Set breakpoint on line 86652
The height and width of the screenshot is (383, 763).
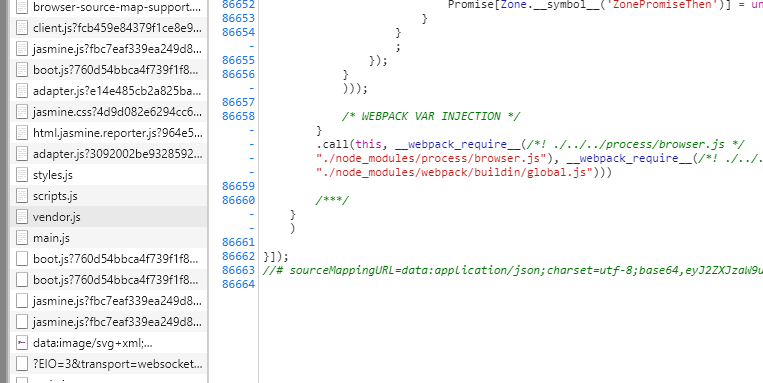click(x=238, y=4)
